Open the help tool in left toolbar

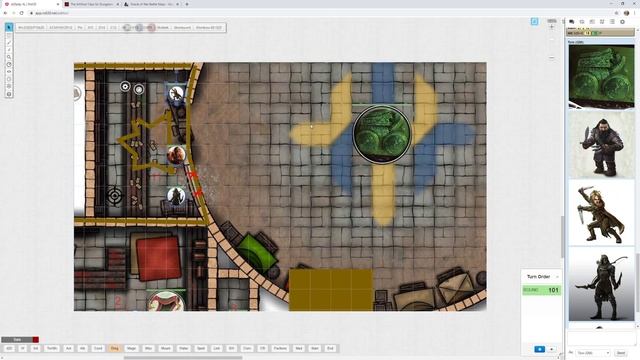(x=9, y=94)
